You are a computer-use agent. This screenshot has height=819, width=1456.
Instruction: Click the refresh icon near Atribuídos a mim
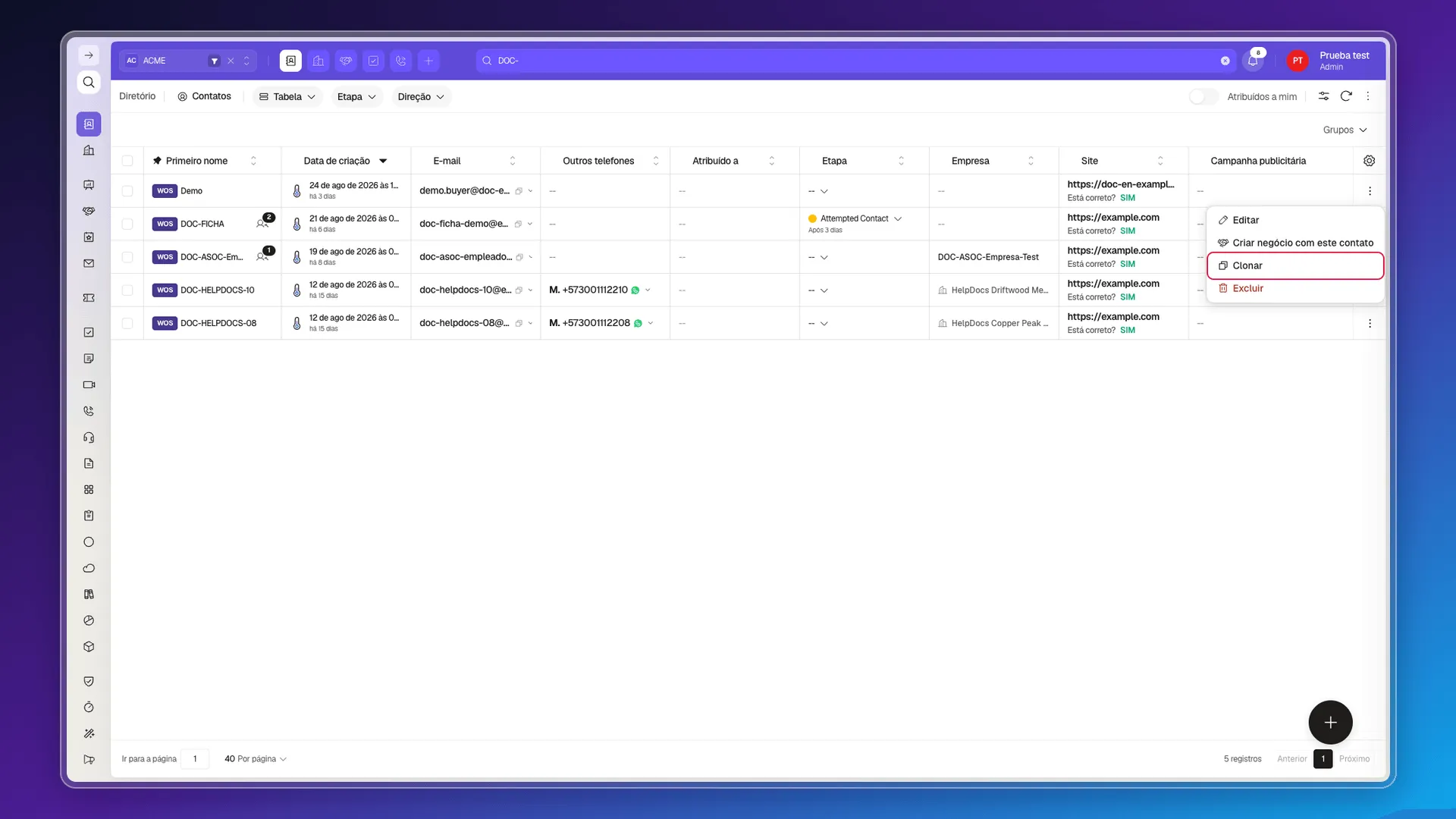coord(1346,96)
